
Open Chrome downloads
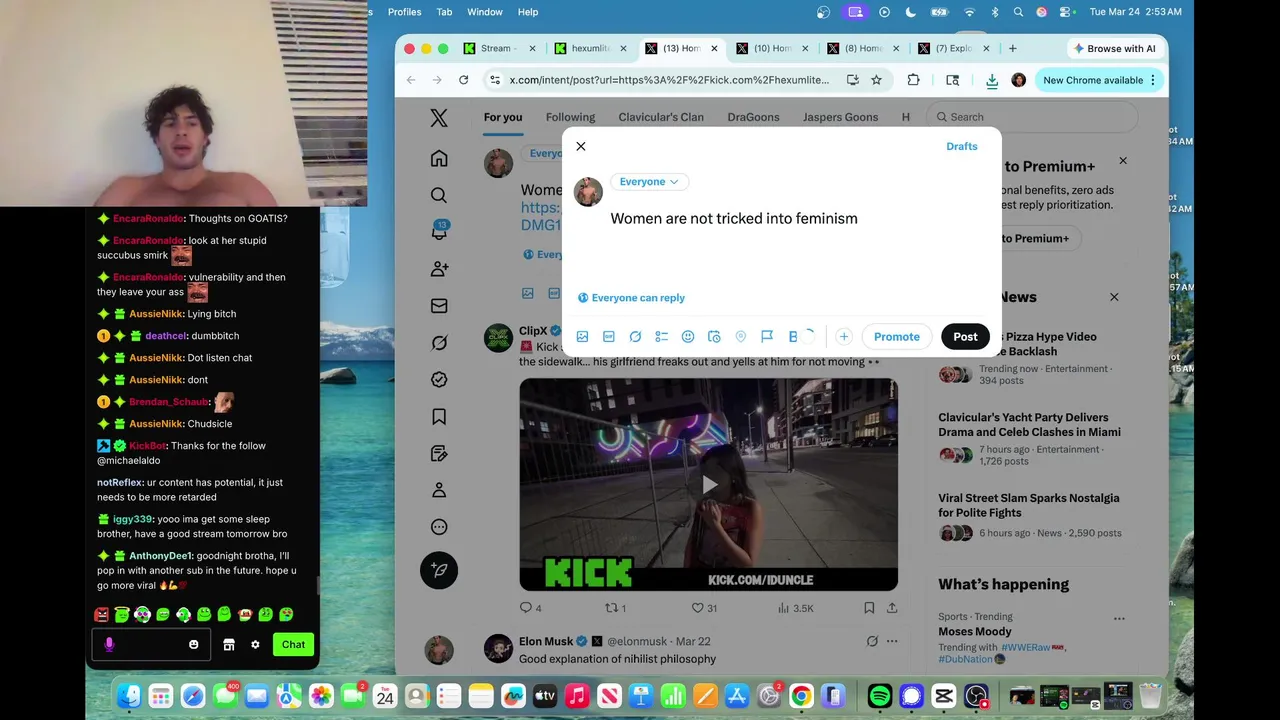pyautogui.click(x=992, y=80)
